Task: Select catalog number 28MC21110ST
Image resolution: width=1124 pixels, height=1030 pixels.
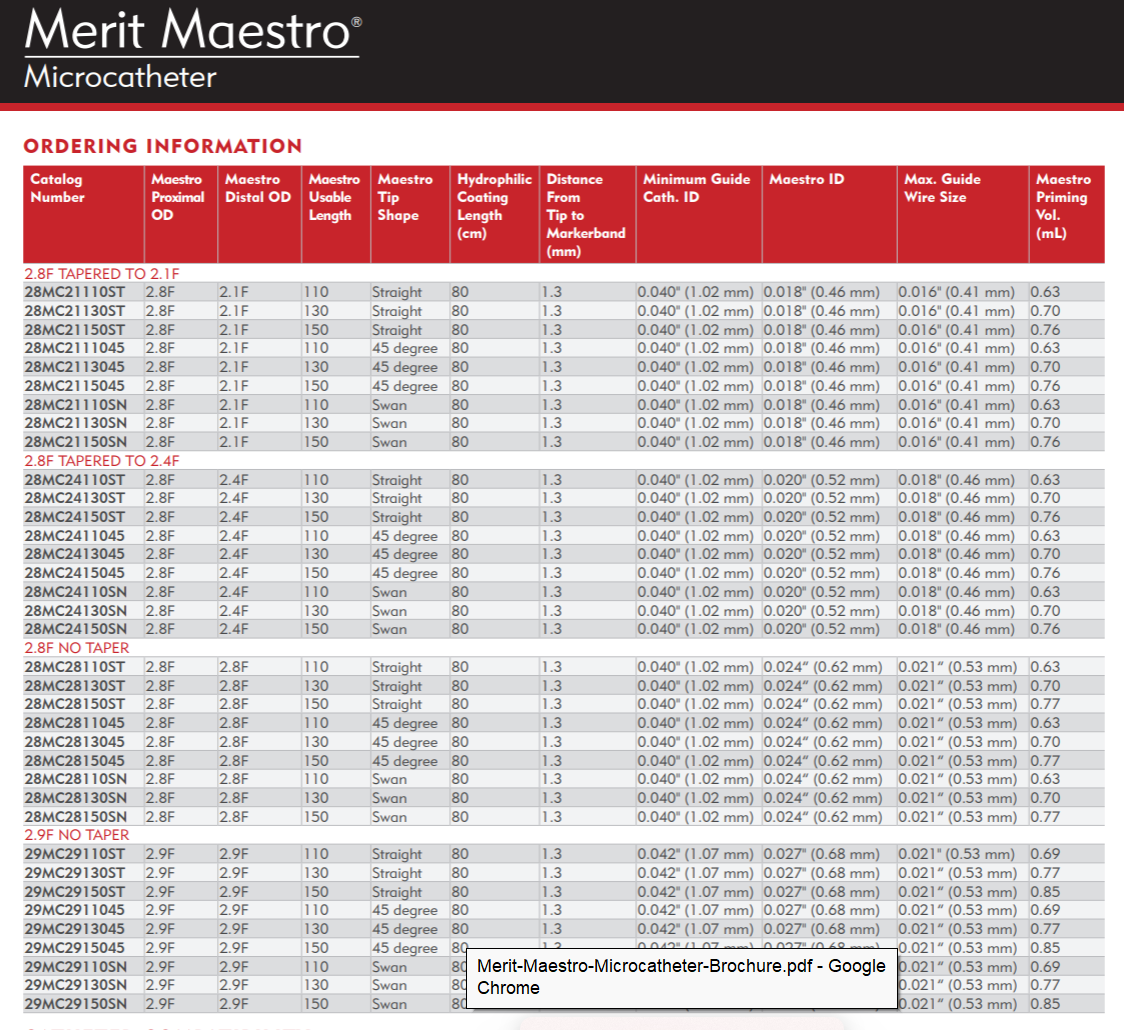Action: pos(75,292)
